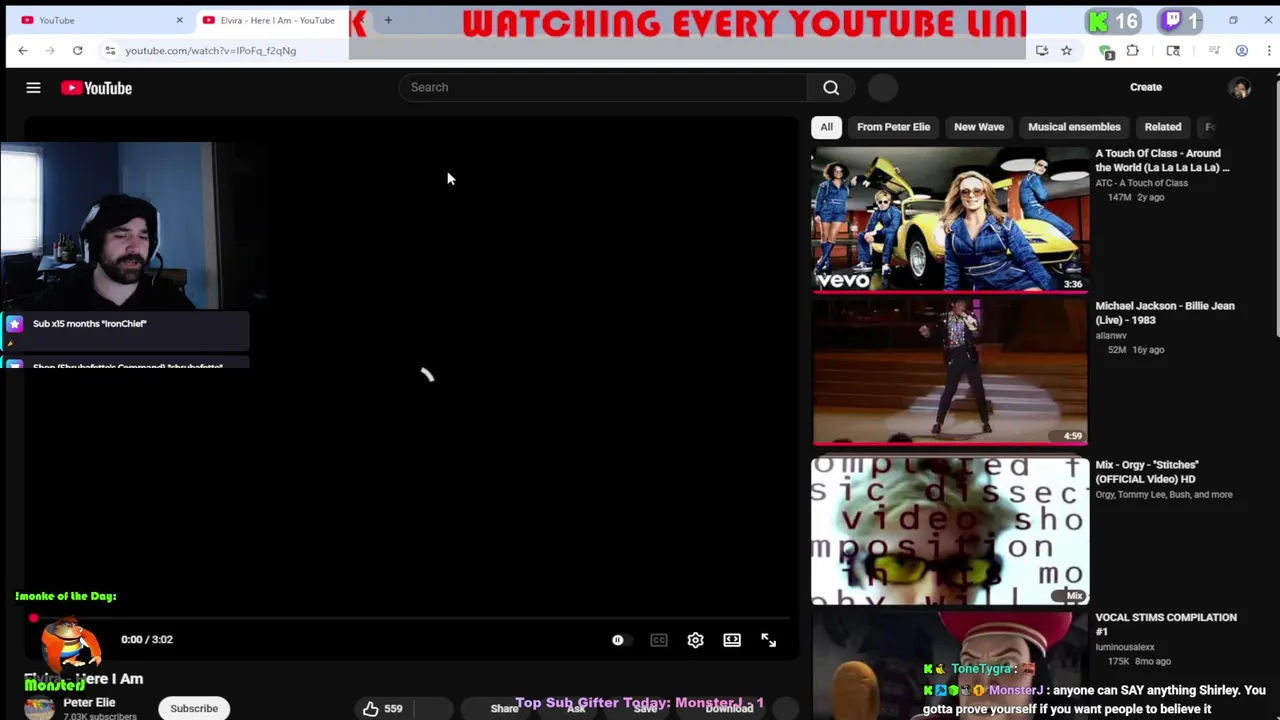The height and width of the screenshot is (720, 1280).
Task: Focus the YouTube search field
Action: [603, 87]
